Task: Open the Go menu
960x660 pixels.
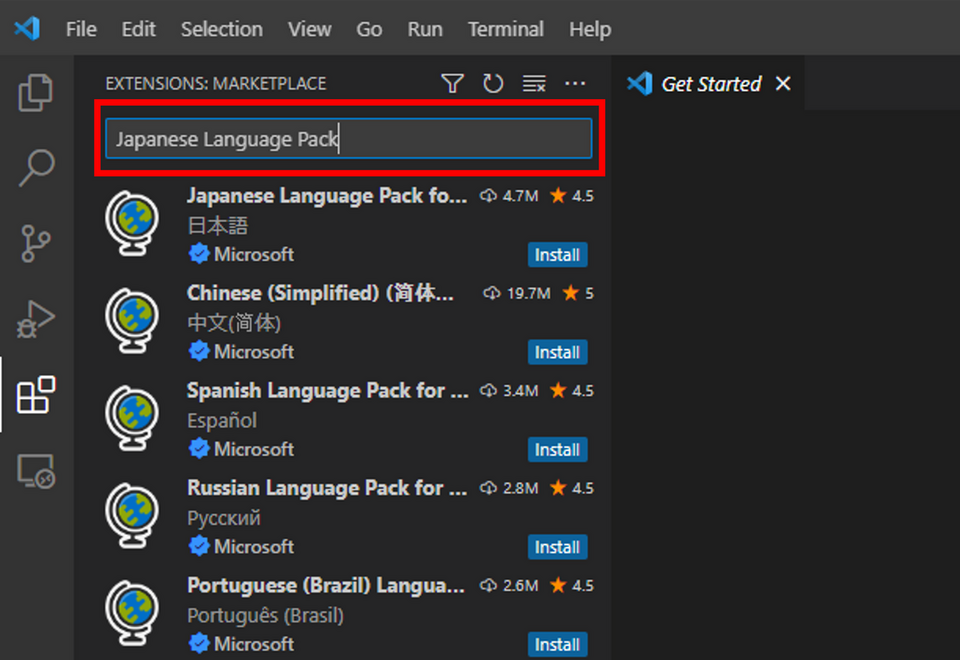Action: point(369,29)
